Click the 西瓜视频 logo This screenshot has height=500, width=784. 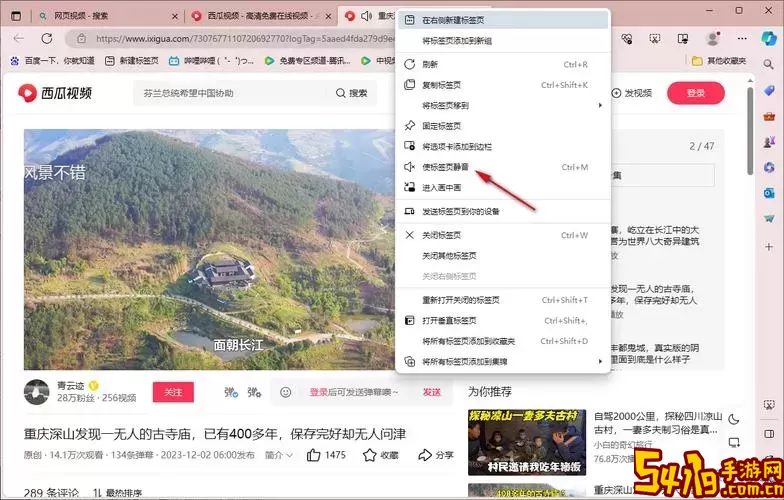(x=55, y=92)
